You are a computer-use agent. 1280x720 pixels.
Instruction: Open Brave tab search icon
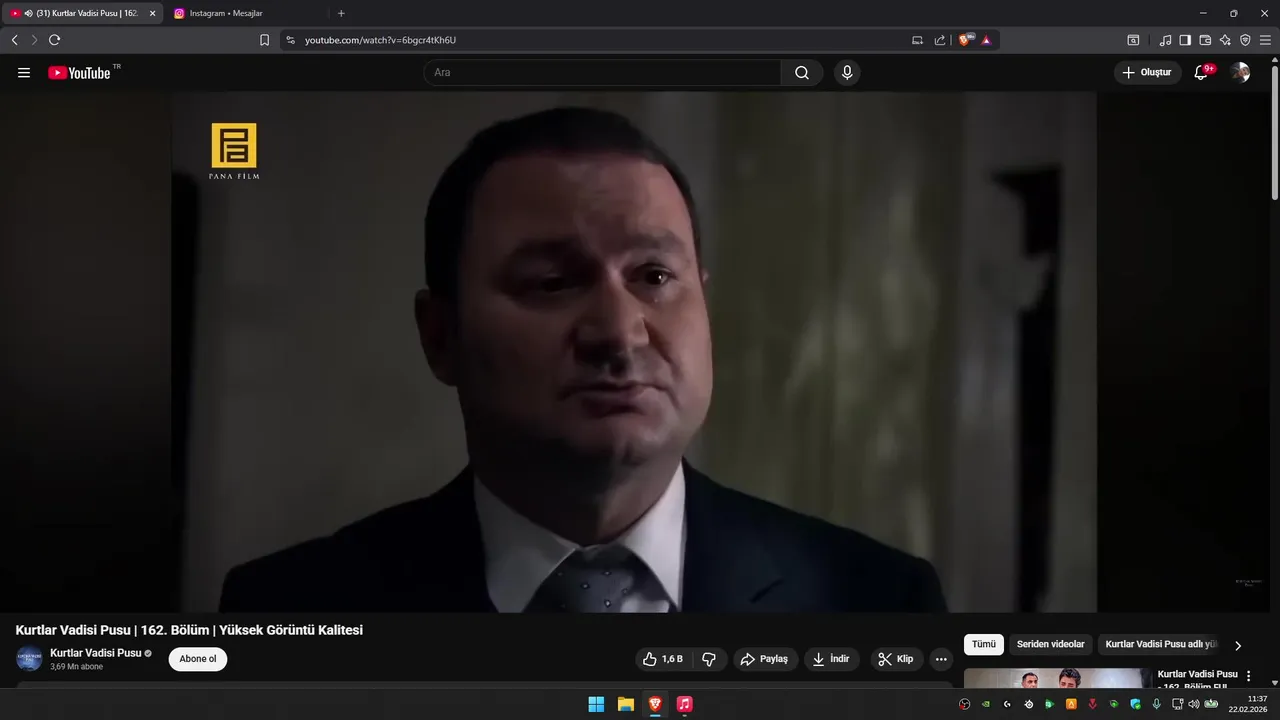(1133, 40)
